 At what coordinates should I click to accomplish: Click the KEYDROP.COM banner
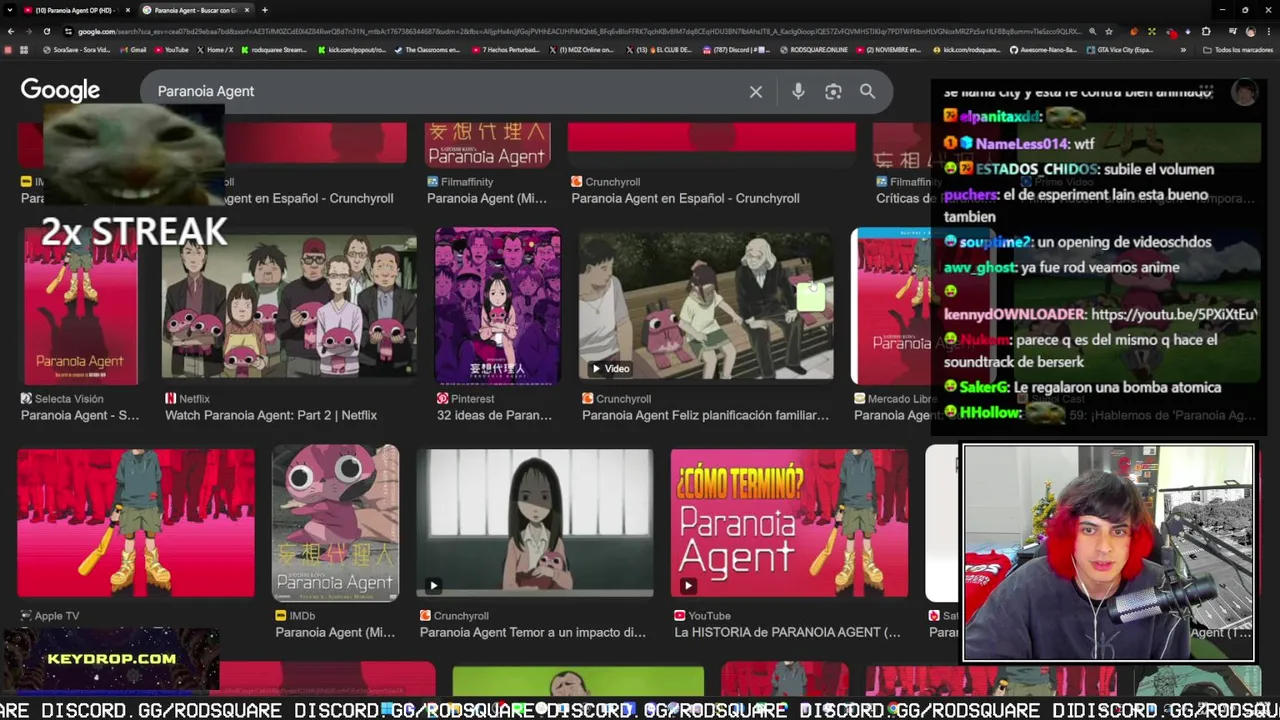click(x=110, y=660)
